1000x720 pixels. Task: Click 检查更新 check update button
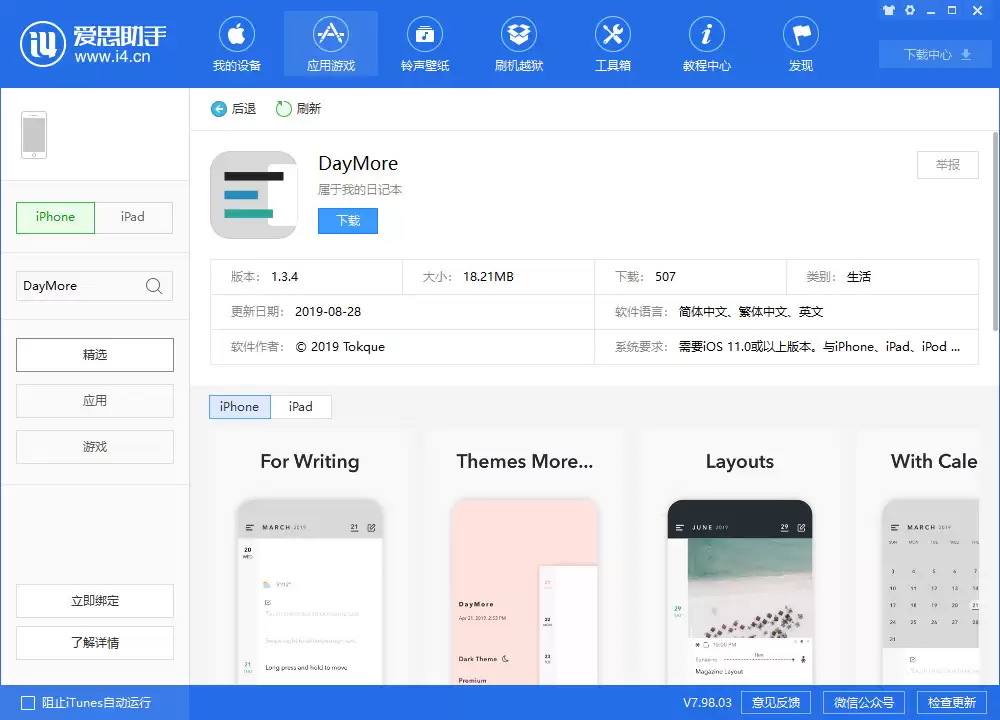[x=952, y=703]
